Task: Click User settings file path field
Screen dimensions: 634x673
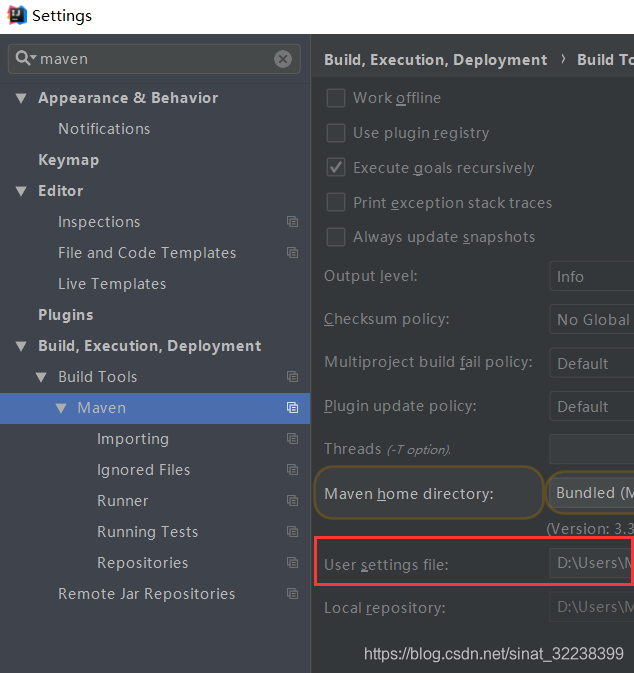Action: coord(592,563)
